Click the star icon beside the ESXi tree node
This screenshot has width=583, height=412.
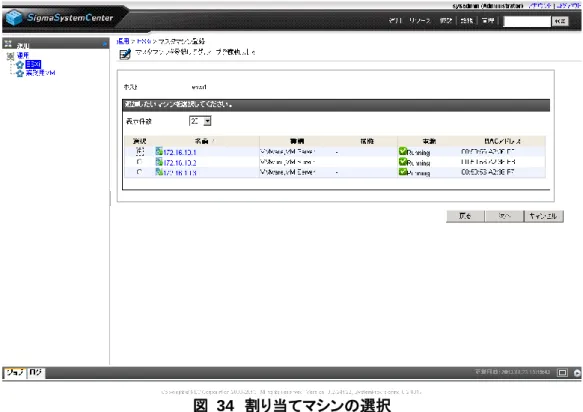click(x=20, y=65)
